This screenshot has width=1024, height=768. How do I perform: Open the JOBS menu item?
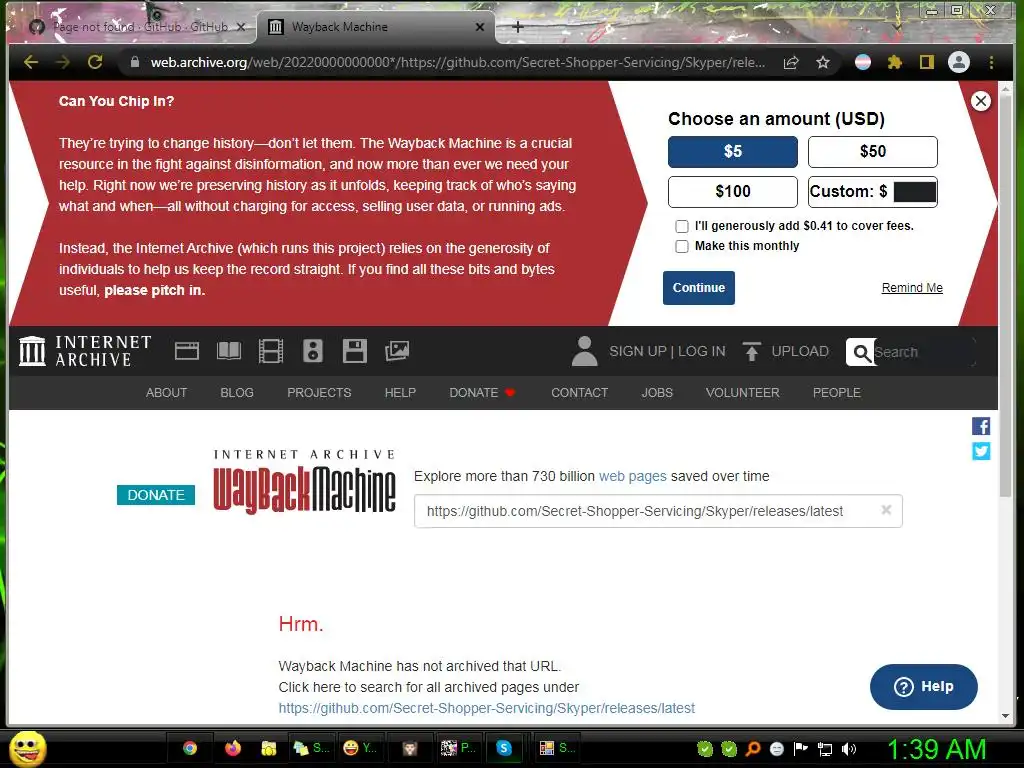coord(656,392)
